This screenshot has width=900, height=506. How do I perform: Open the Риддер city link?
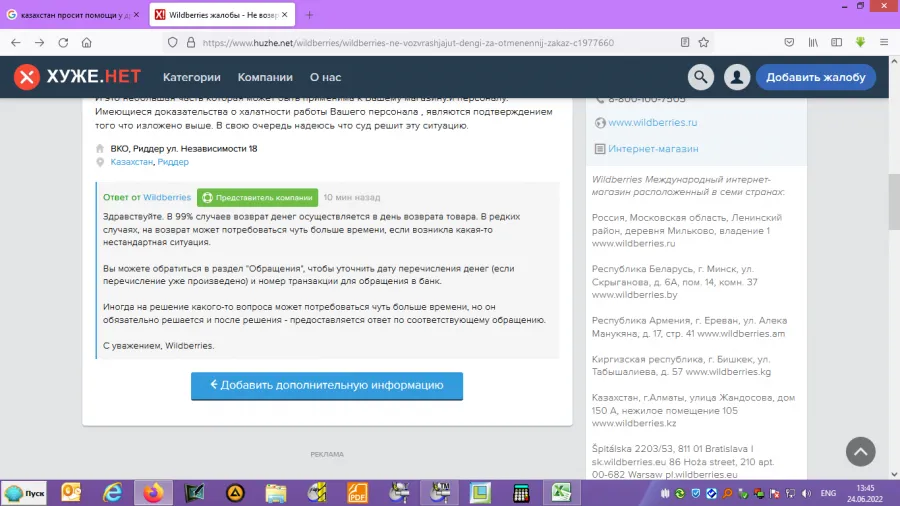click(173, 162)
